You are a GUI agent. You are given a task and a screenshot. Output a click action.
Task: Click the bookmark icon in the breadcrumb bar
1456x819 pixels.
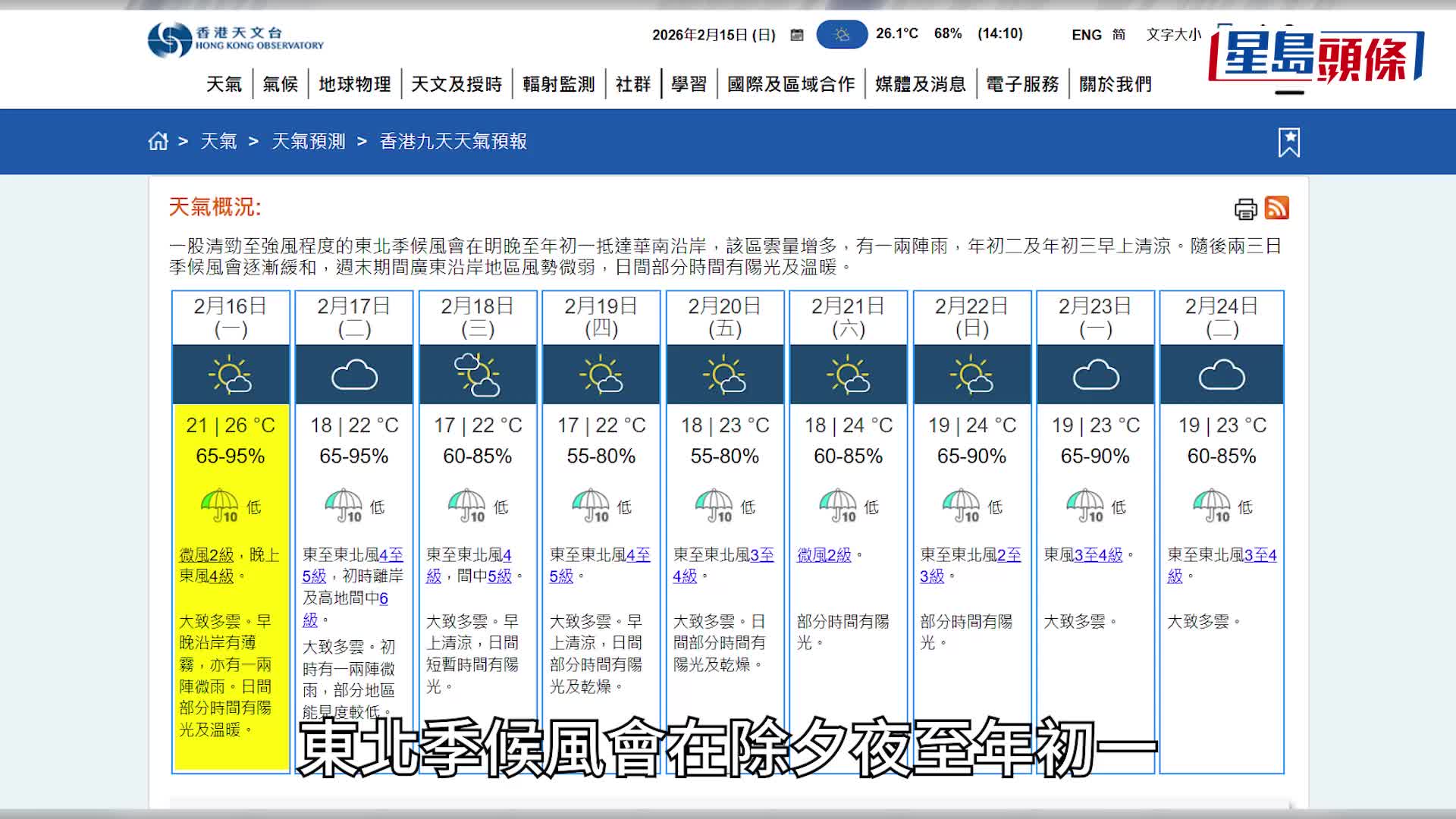[x=1291, y=141]
